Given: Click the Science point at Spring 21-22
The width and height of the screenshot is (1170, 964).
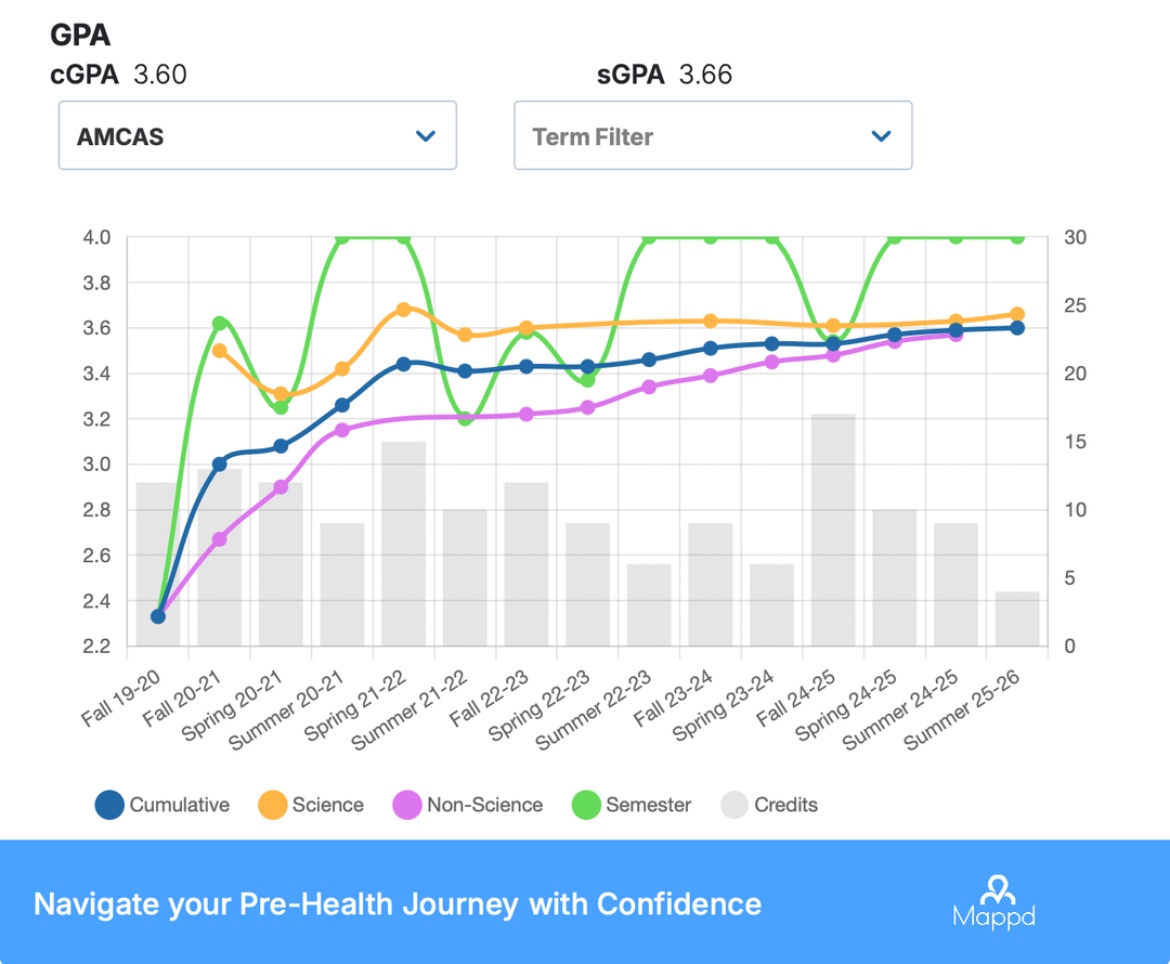Looking at the screenshot, I should pos(404,310).
